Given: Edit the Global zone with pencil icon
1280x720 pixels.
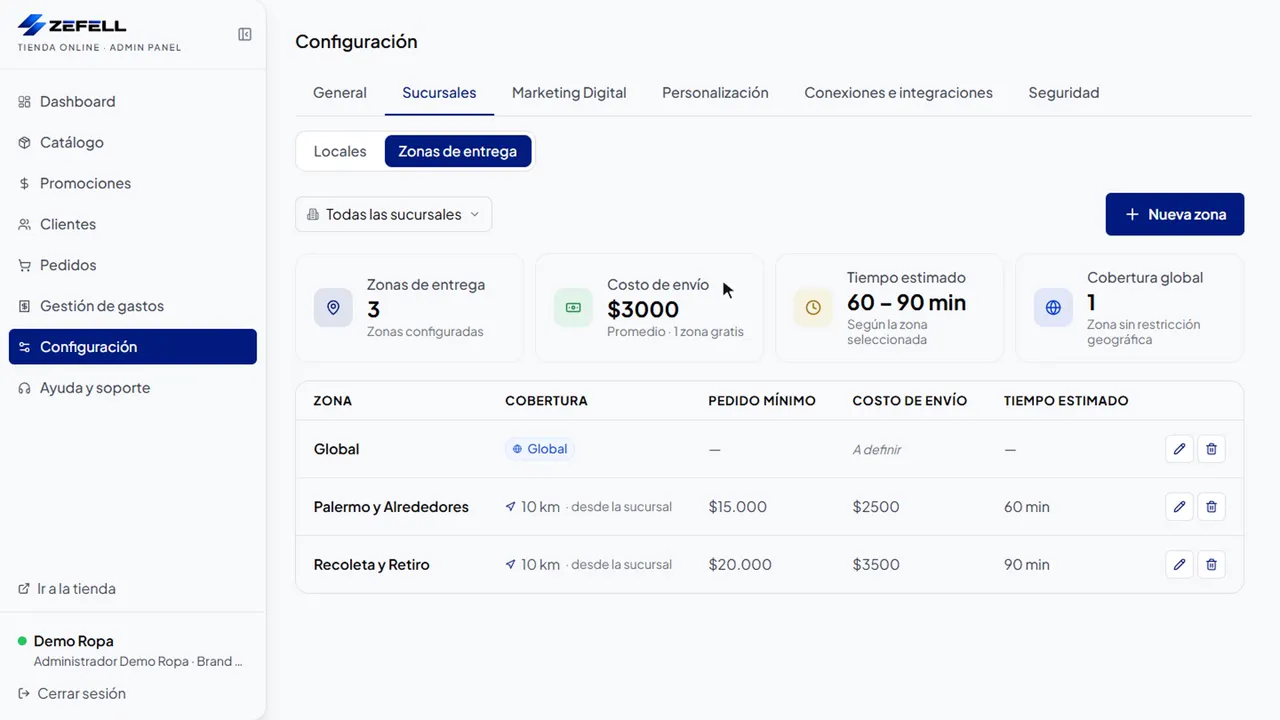Looking at the screenshot, I should coord(1180,449).
